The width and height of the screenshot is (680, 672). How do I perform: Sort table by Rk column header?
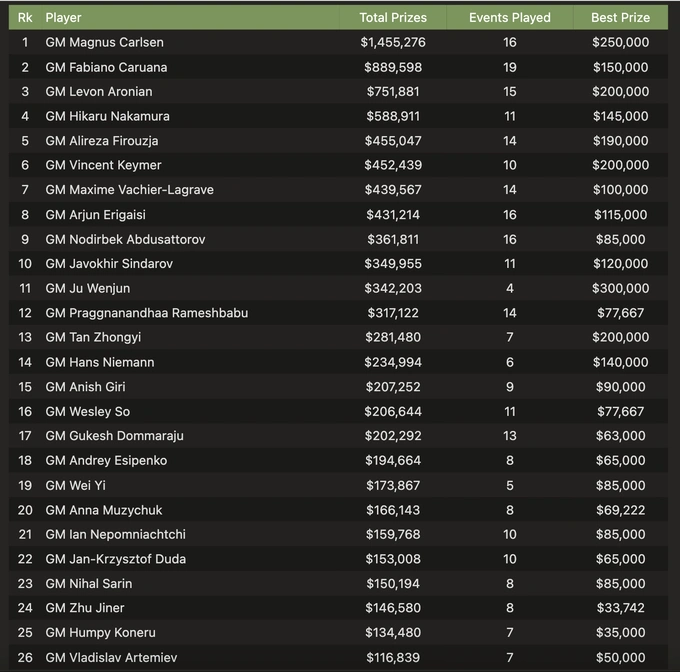click(25, 17)
